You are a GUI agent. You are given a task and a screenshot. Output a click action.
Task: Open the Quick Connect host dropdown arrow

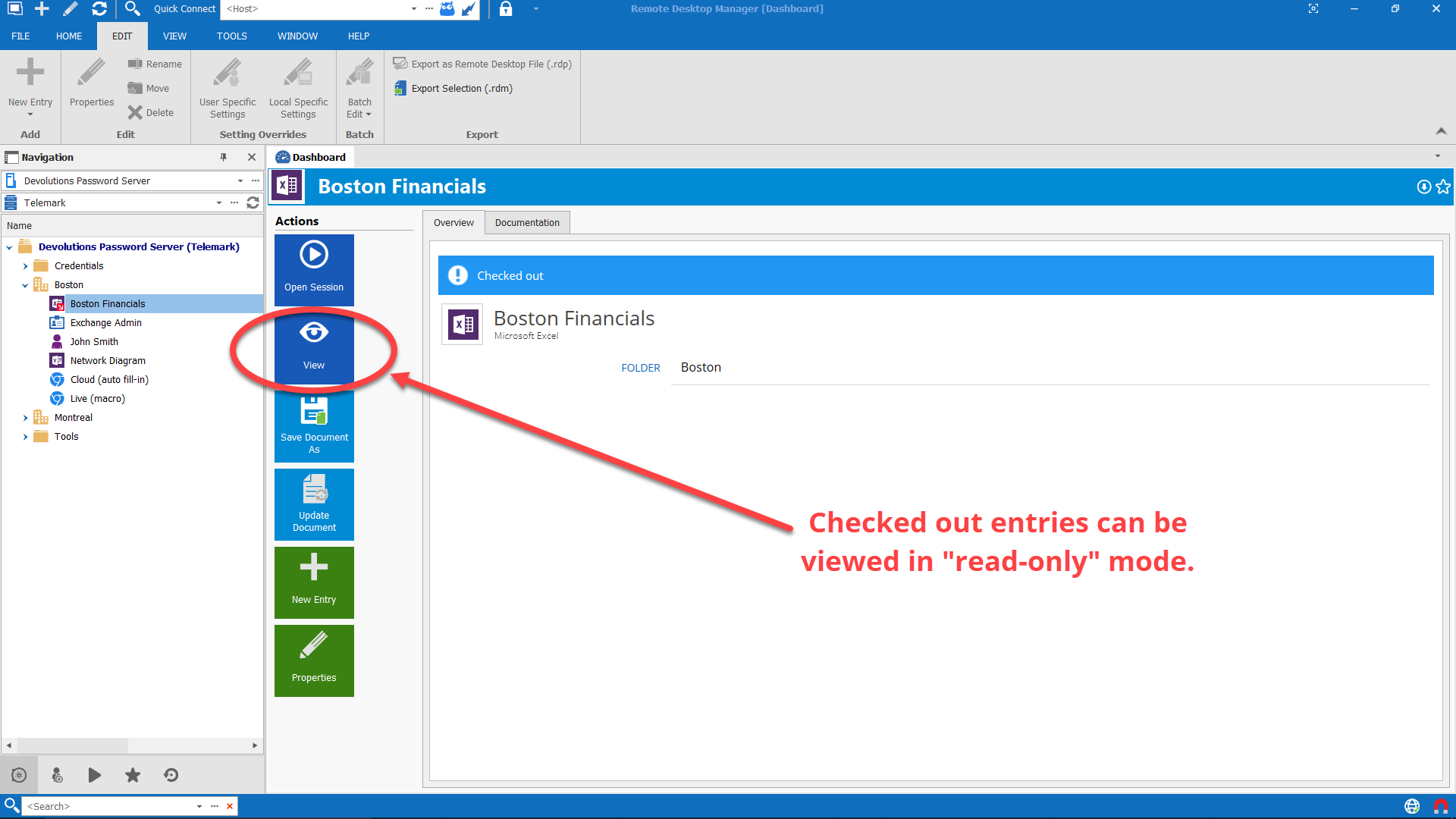coord(413,9)
